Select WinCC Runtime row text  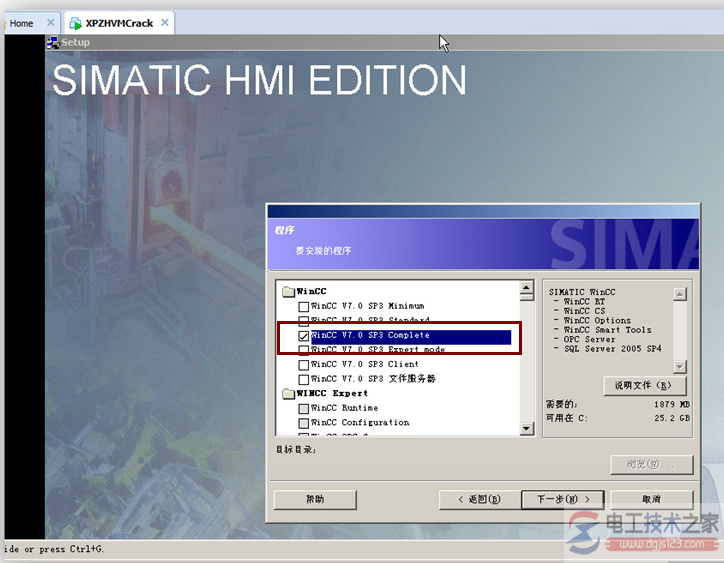coord(344,408)
